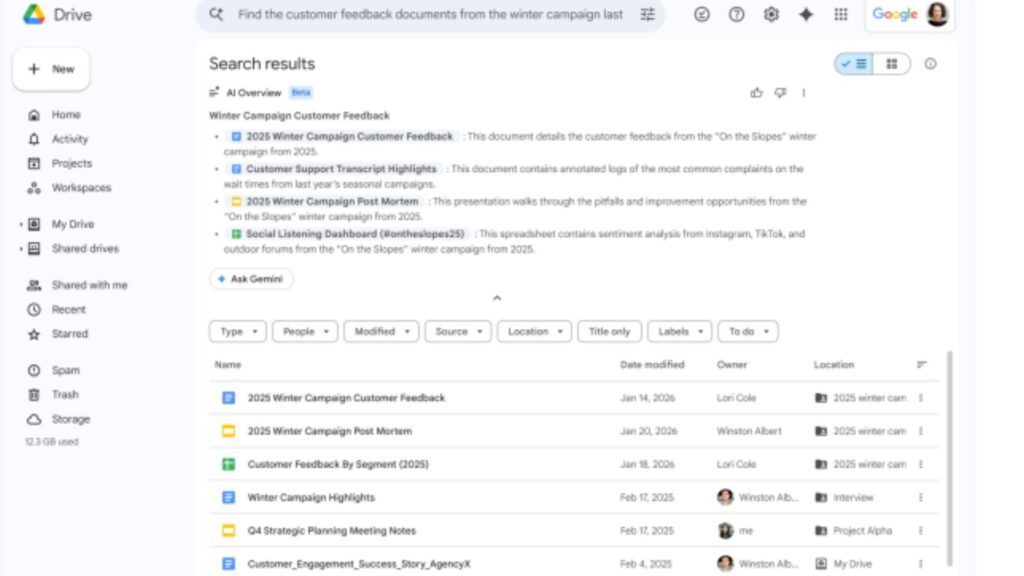Switch to list layout view
This screenshot has height=576, width=1024.
coord(854,64)
